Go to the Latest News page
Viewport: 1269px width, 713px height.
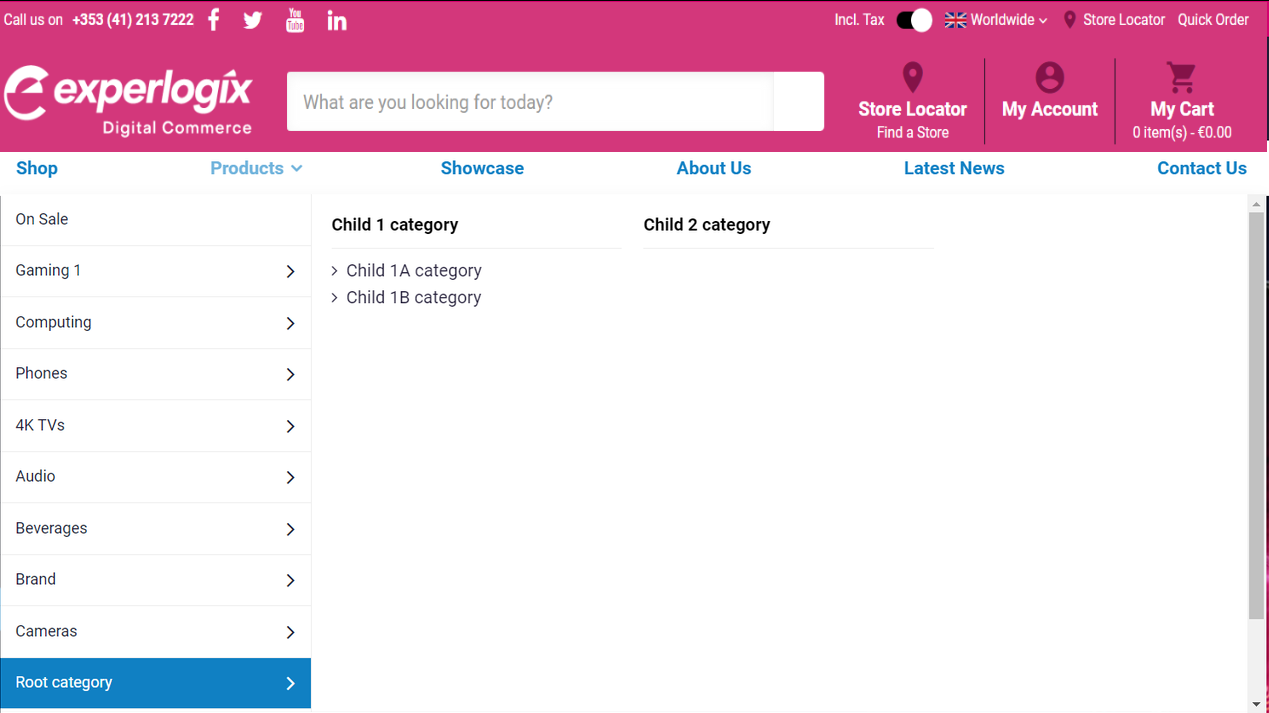(953, 168)
